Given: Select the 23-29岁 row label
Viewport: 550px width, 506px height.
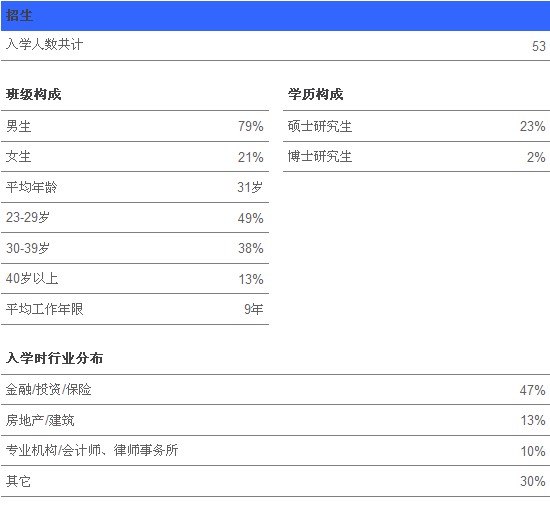Looking at the screenshot, I should (x=28, y=217).
